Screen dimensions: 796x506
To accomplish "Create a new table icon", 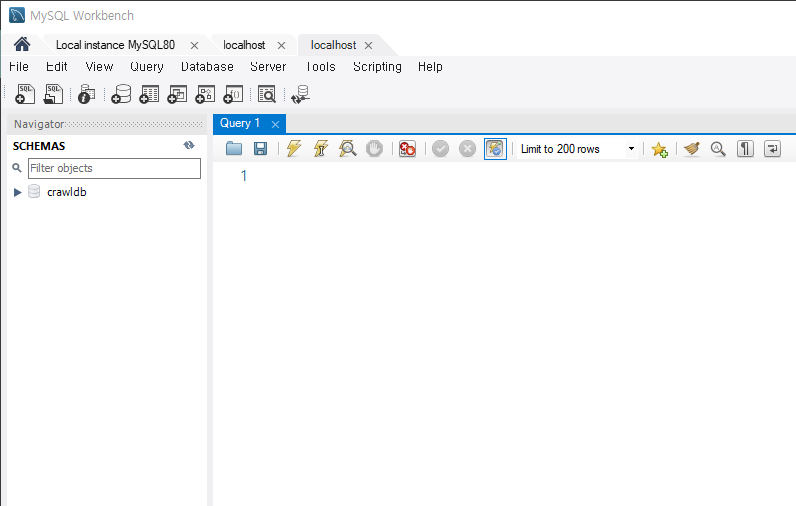I will [x=149, y=94].
